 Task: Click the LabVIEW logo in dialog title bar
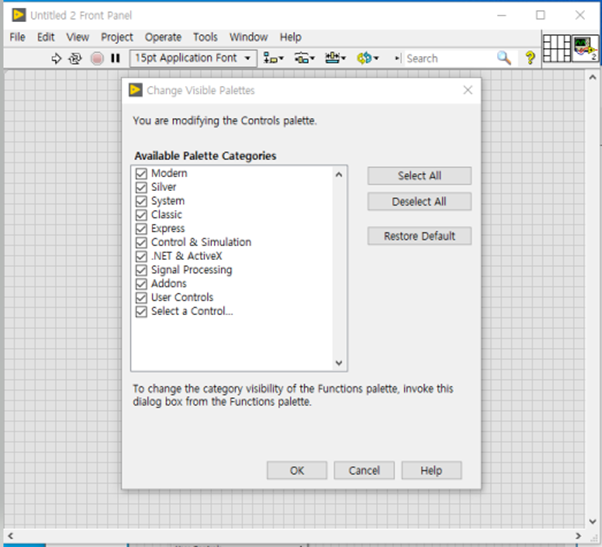click(x=135, y=90)
